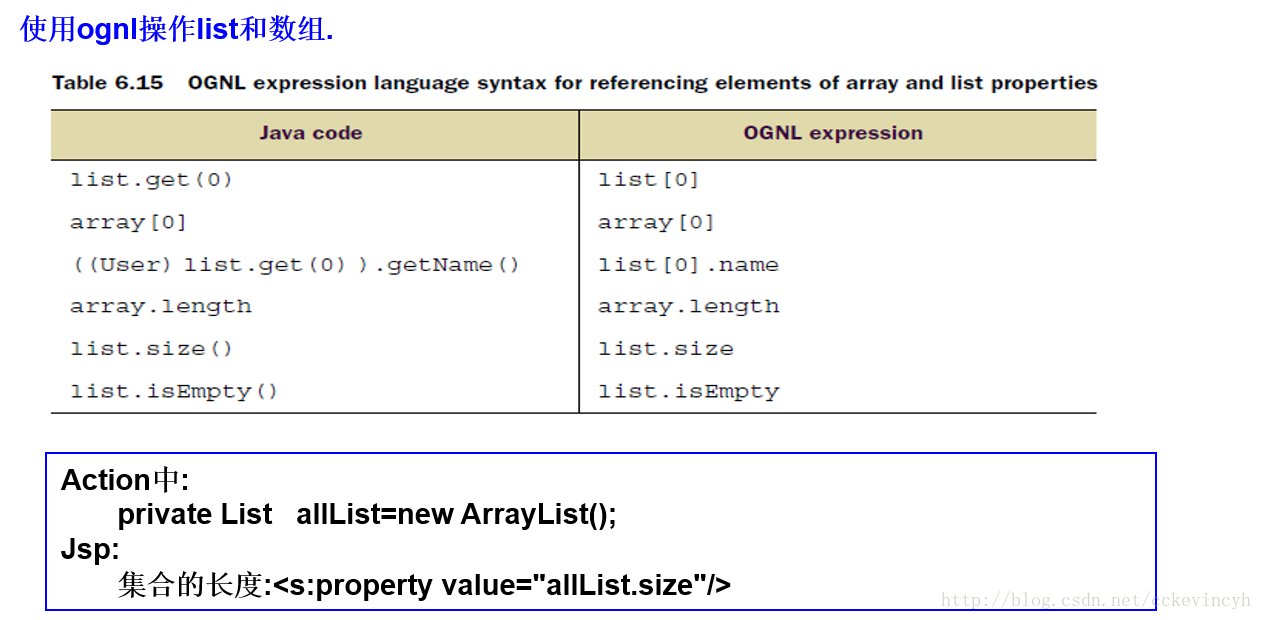Click the list.get(0) Java code cell
1262x620 pixels.
151,180
